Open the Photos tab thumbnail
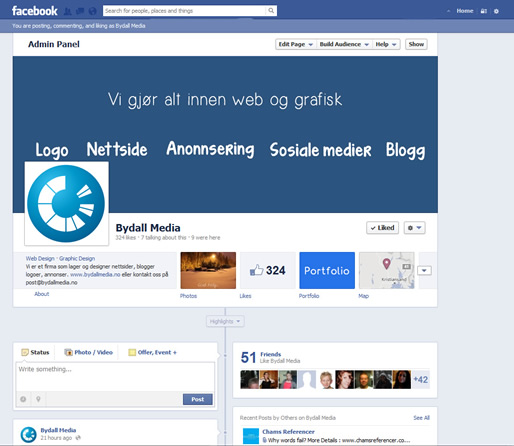 point(208,270)
